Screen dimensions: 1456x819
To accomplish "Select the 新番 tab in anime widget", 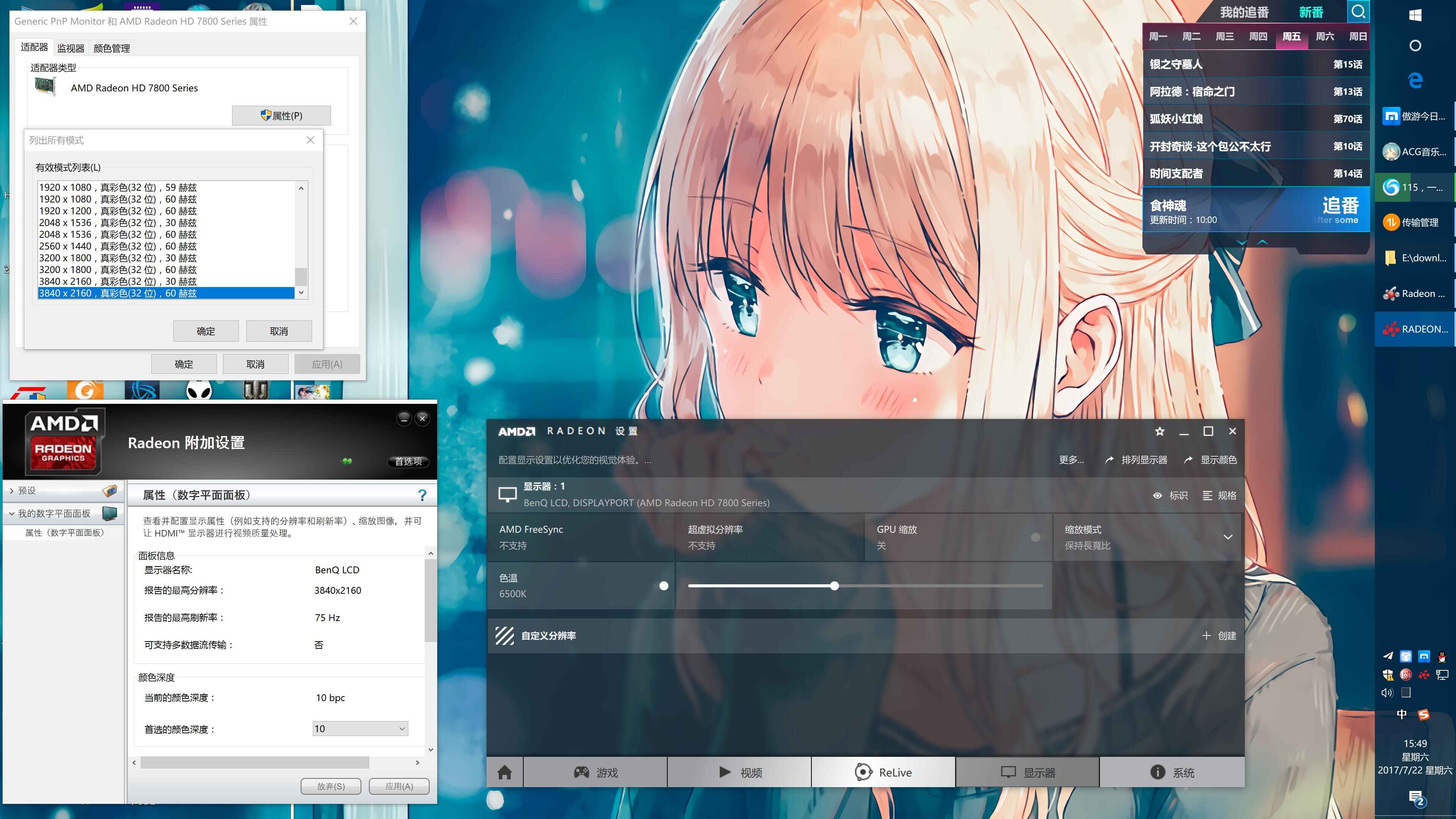I will tap(1311, 12).
